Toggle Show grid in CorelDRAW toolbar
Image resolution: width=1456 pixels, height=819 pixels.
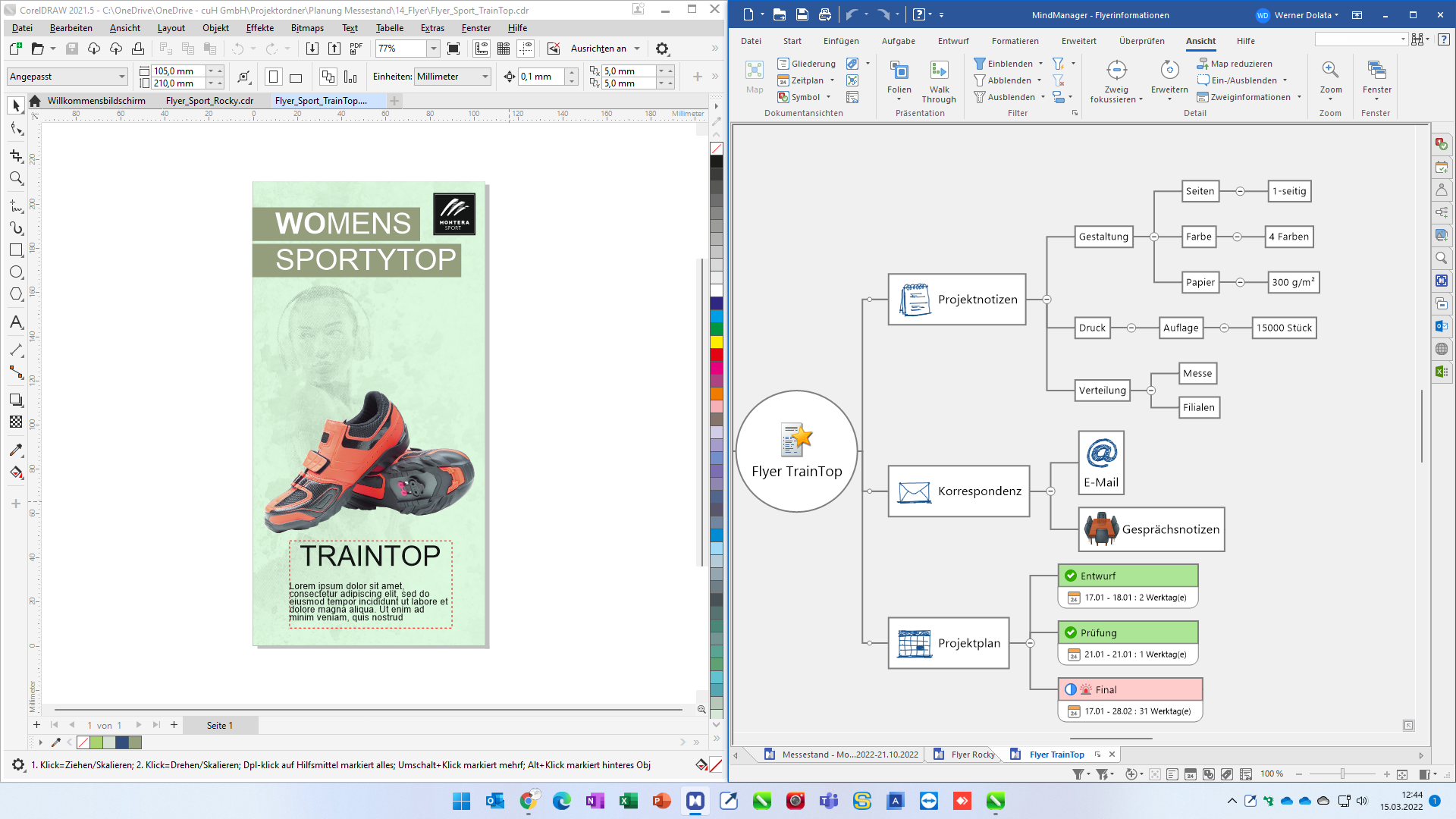504,49
